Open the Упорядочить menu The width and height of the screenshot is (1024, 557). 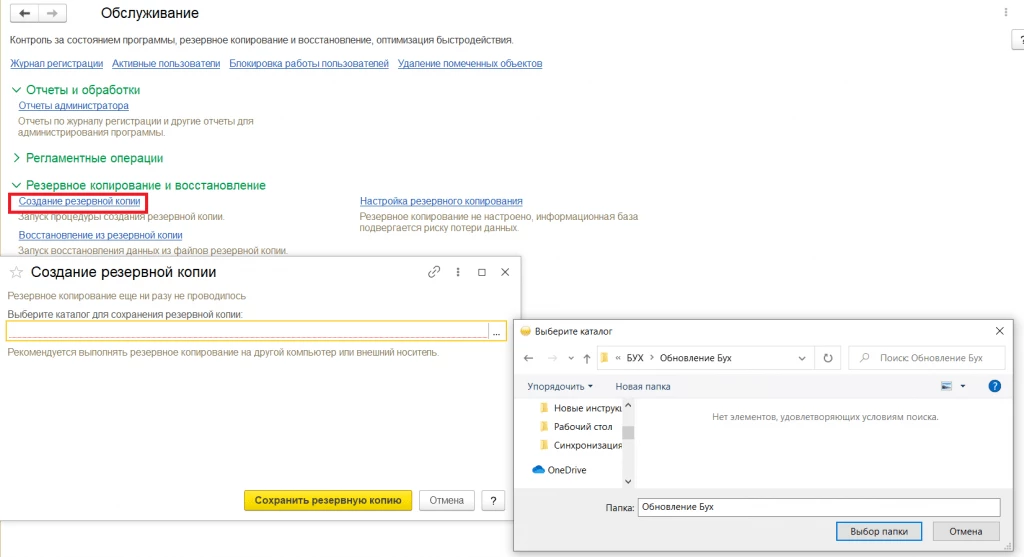pos(560,387)
